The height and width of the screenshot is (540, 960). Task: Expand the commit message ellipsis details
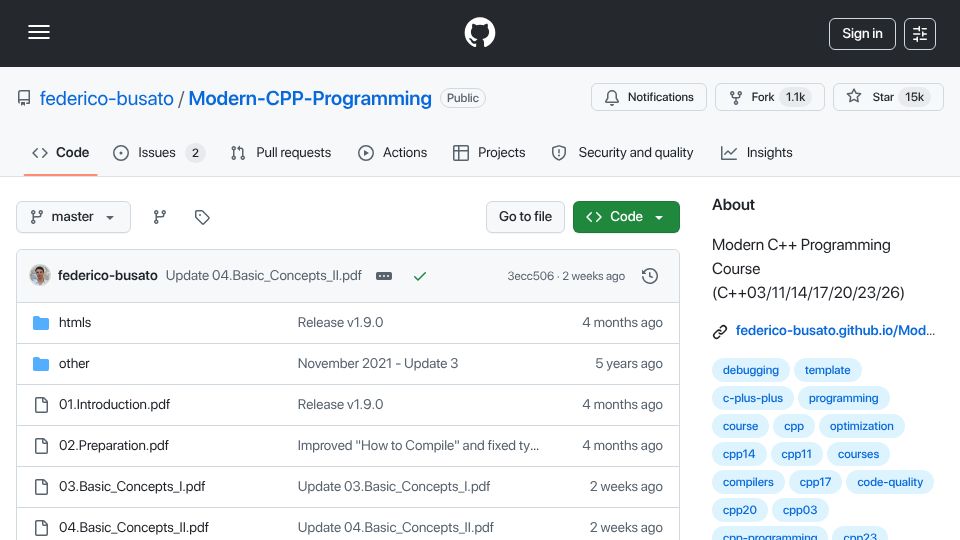pyautogui.click(x=384, y=276)
